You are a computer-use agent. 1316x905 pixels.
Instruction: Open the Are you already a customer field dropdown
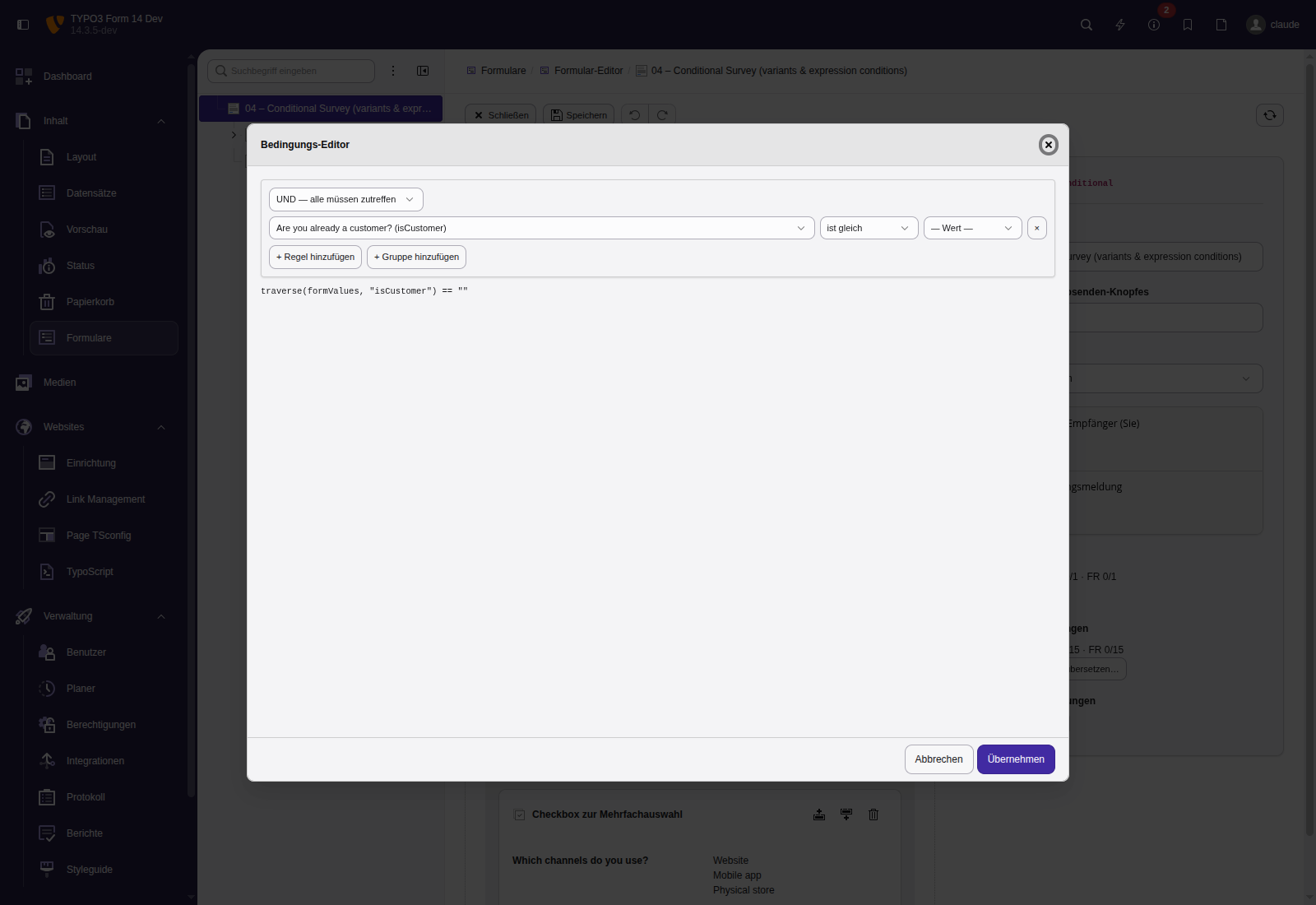click(x=542, y=228)
